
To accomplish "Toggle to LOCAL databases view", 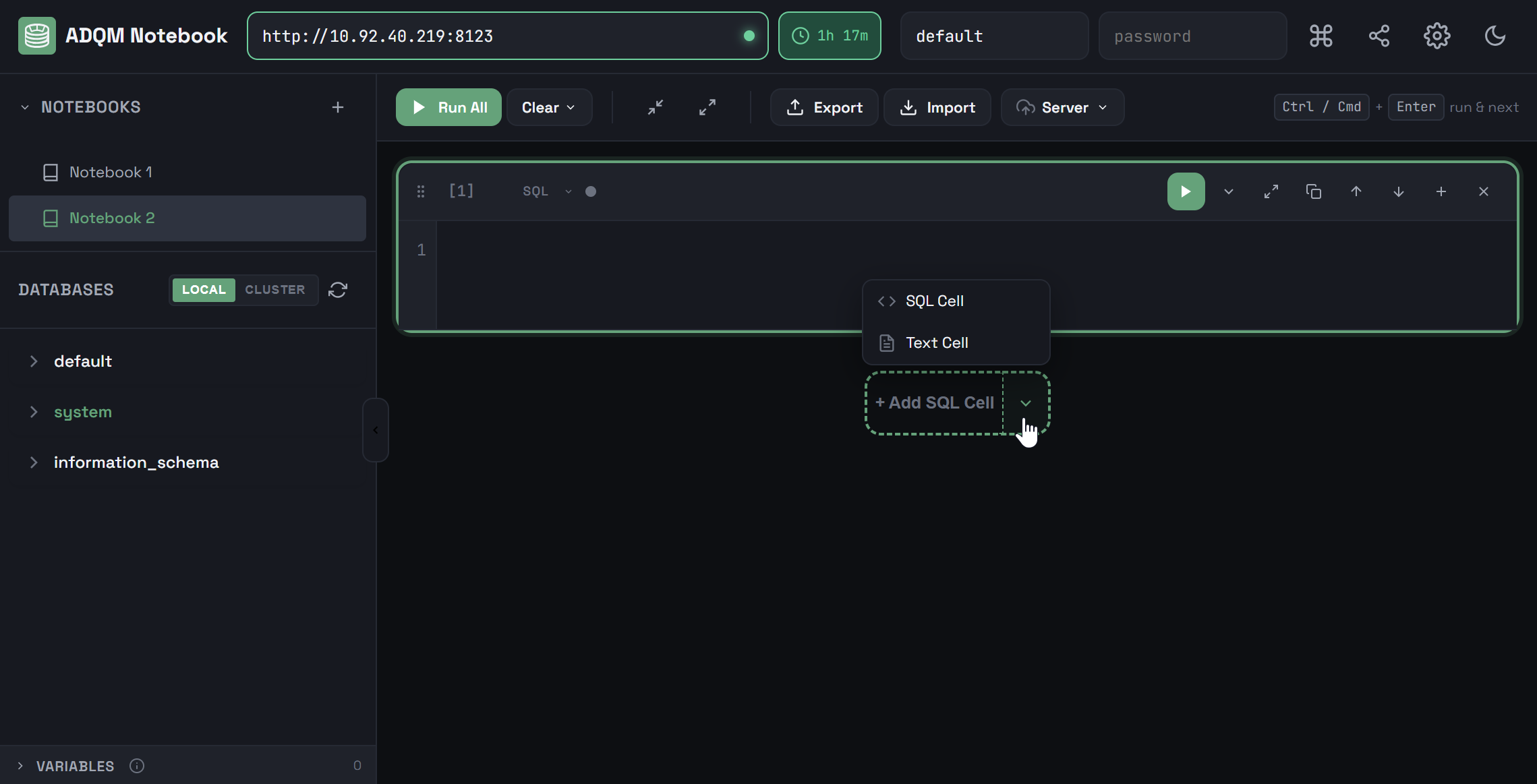I will (203, 290).
